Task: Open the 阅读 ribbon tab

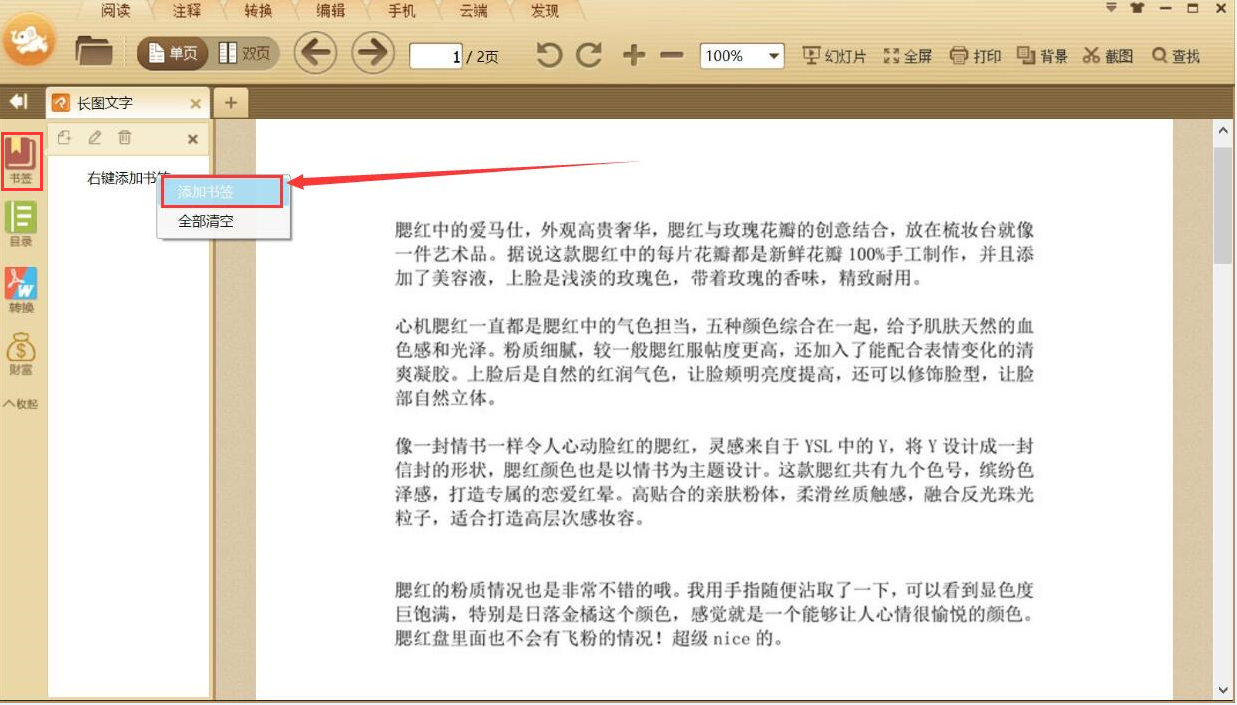Action: [116, 11]
